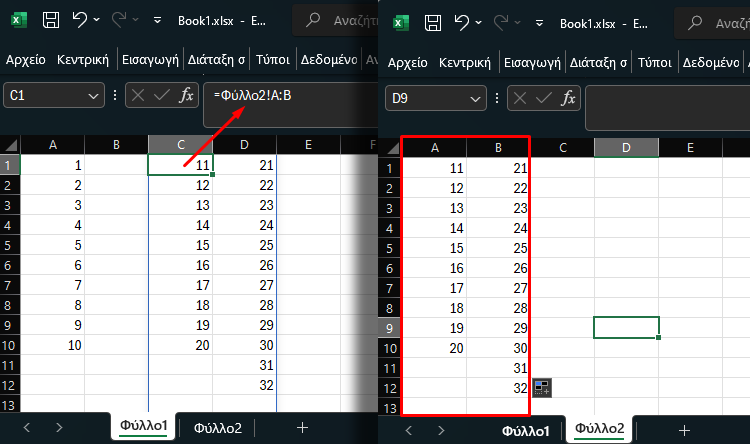This screenshot has width=750, height=444.
Task: Open Κεντρική tab in left window
Action: [83, 60]
